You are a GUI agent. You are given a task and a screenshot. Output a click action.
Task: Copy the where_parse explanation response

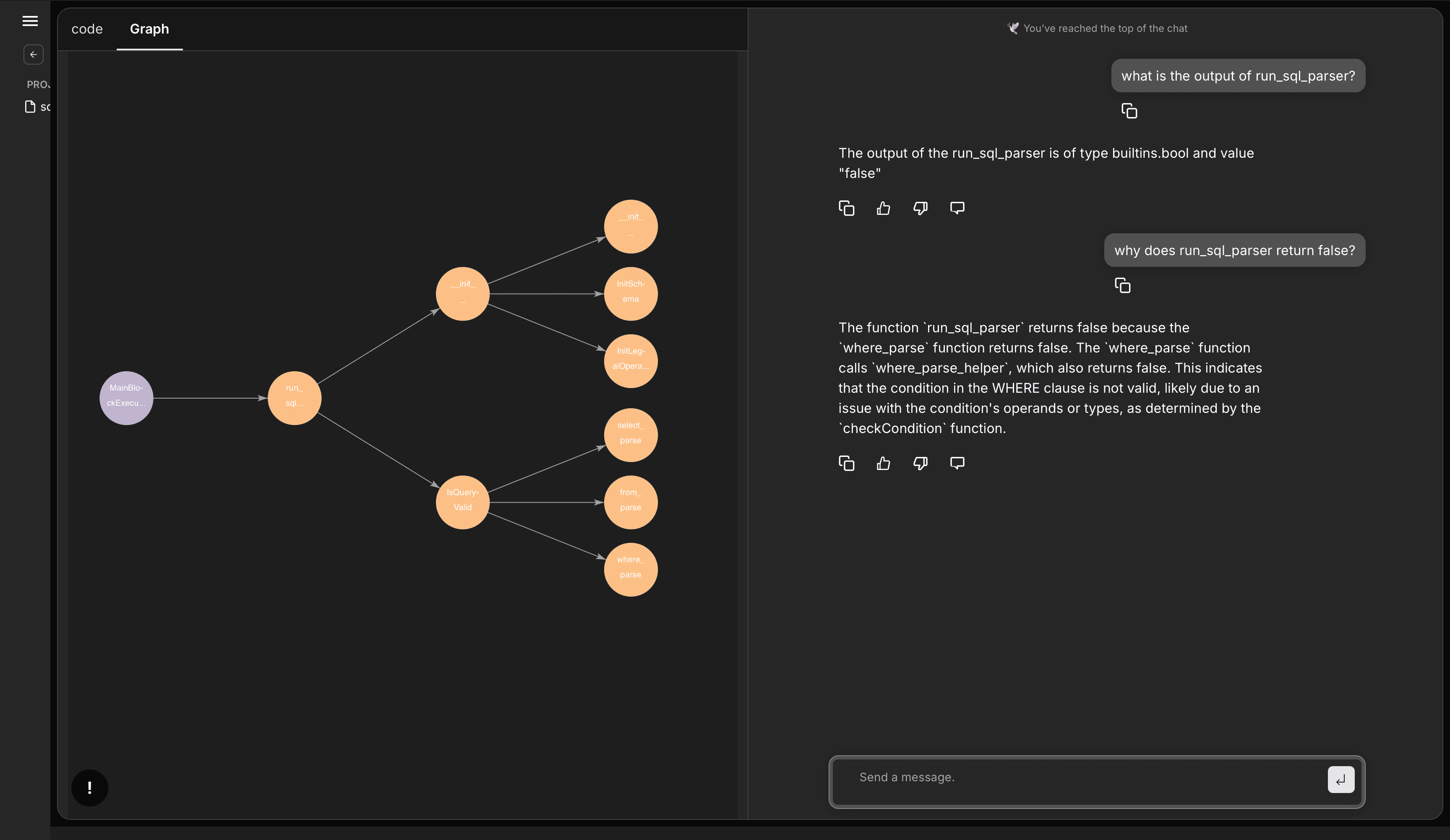[846, 463]
